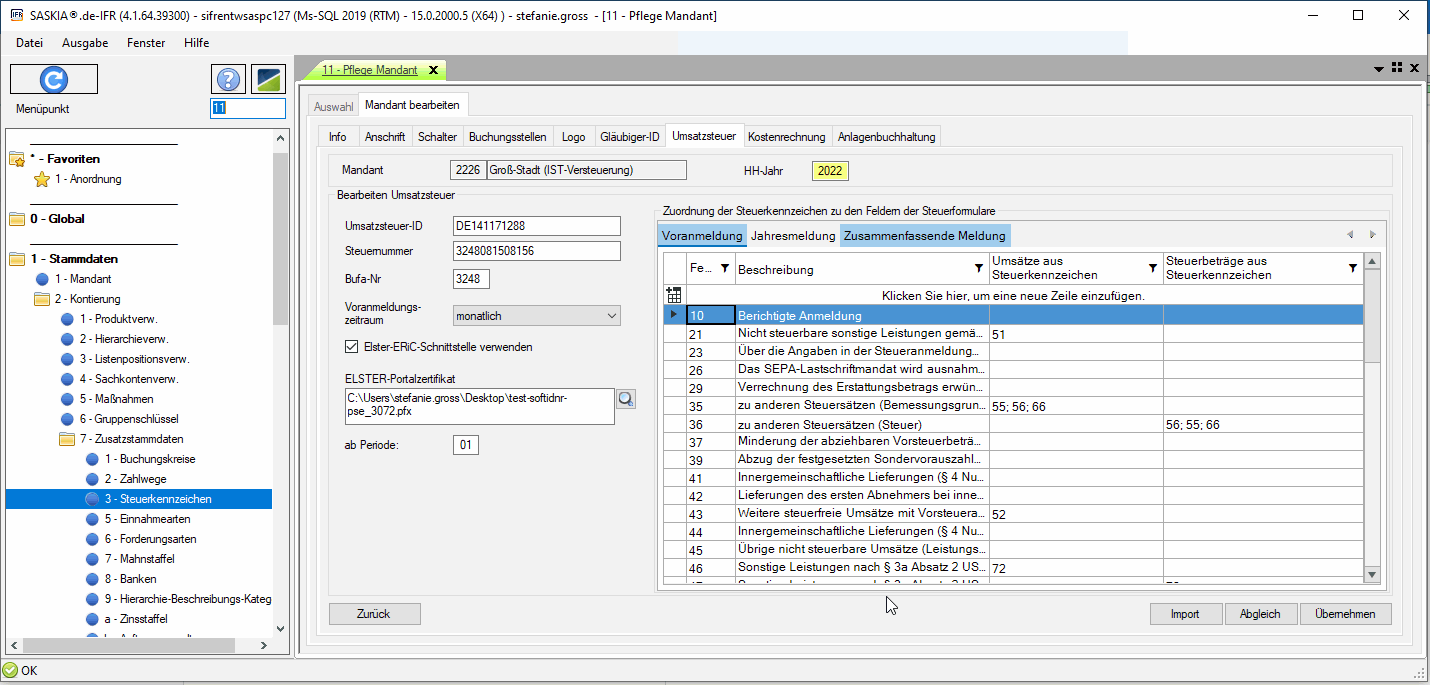Click the new-row grid icon in table
The width and height of the screenshot is (1430, 685).
[674, 296]
